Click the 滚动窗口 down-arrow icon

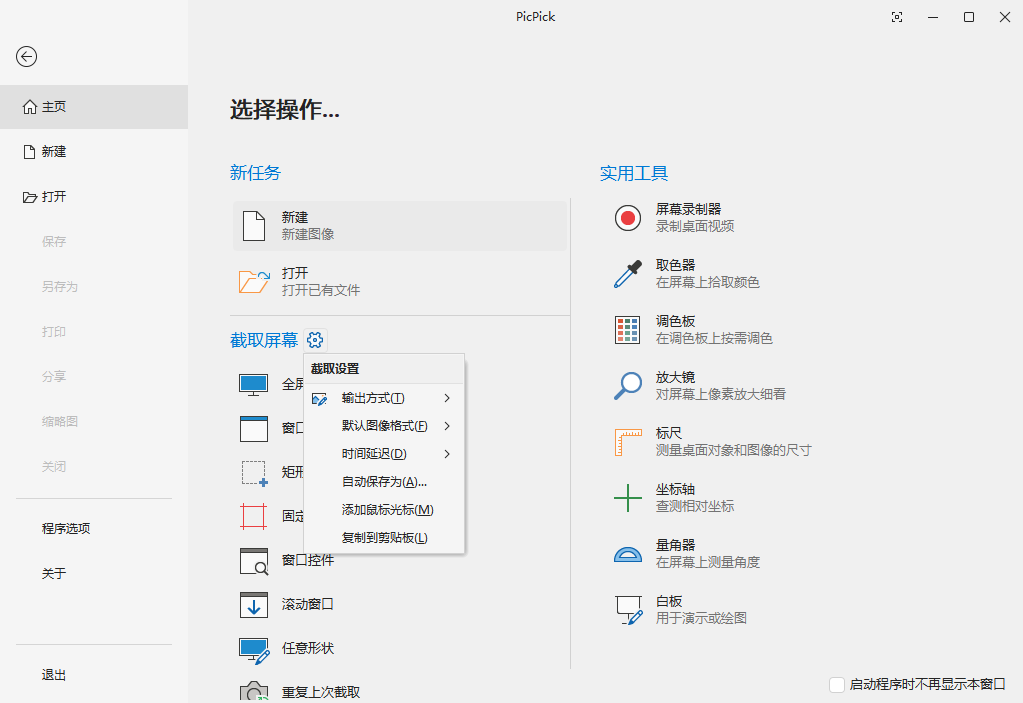tap(254, 605)
